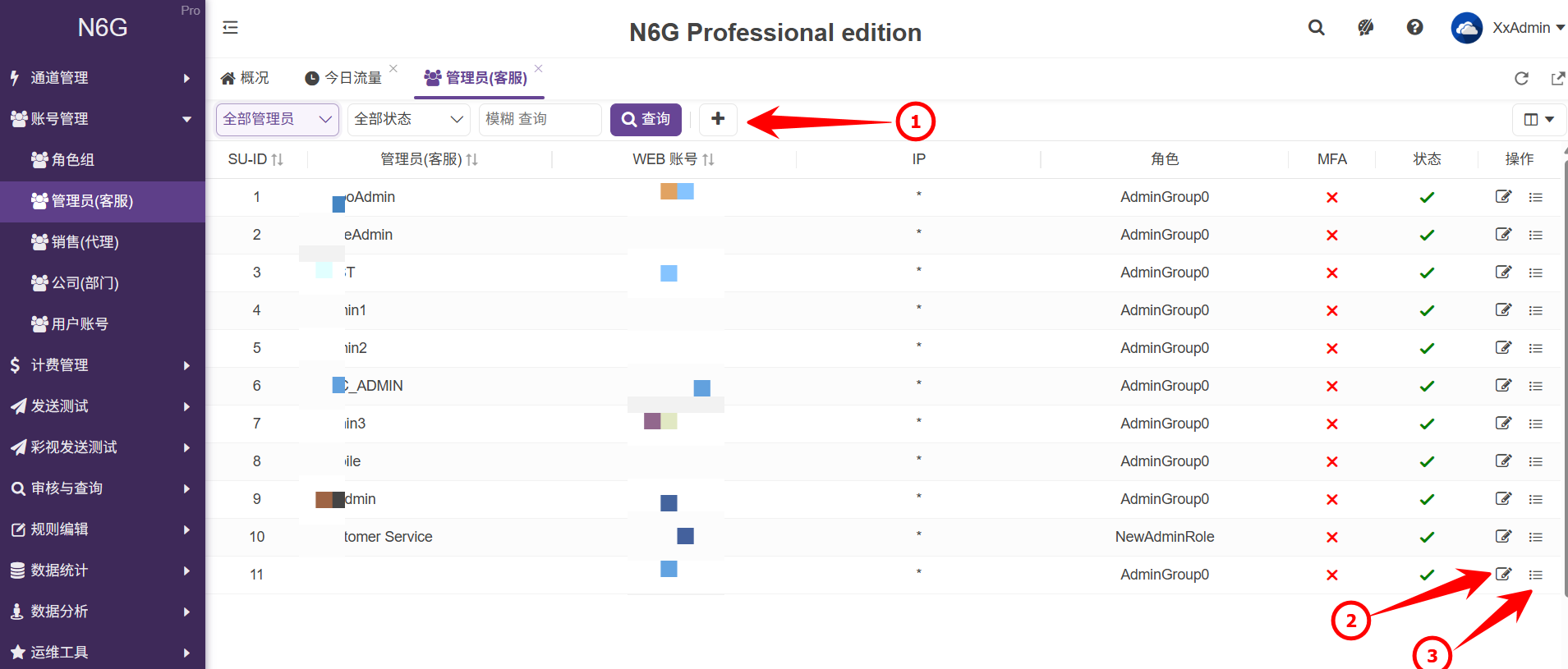This screenshot has height=669, width=1568.
Task: Expand the column display dropdown
Action: pyautogui.click(x=1538, y=120)
